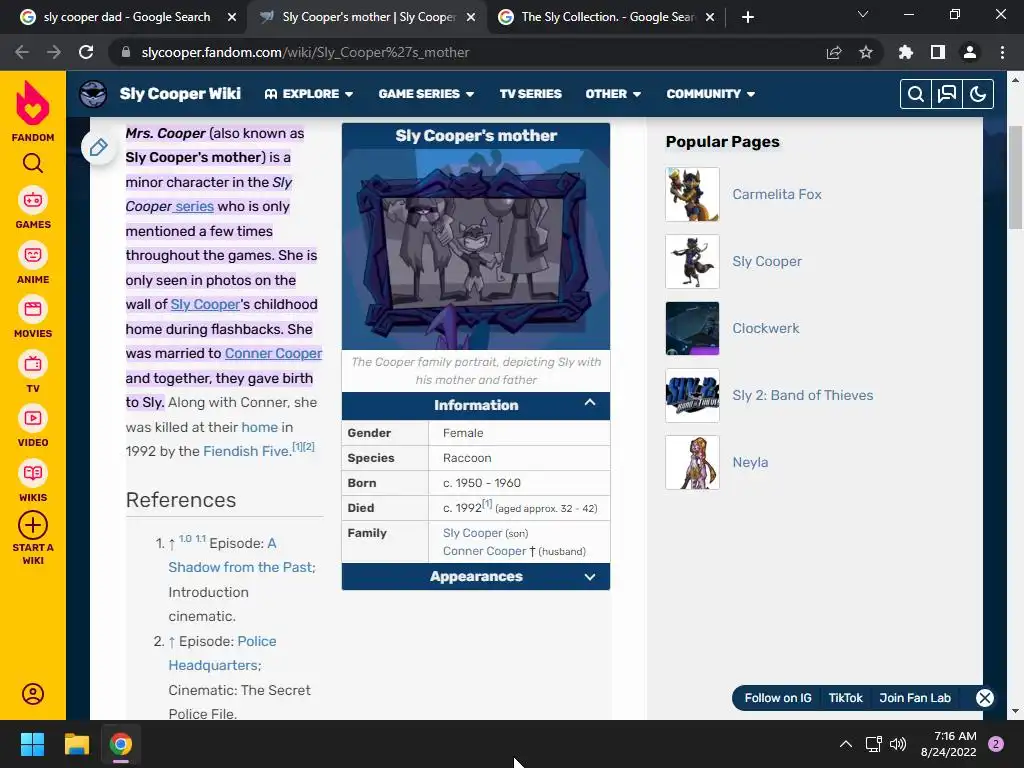Image resolution: width=1024 pixels, height=768 pixels.
Task: Click the browser back arrow
Action: [22, 52]
